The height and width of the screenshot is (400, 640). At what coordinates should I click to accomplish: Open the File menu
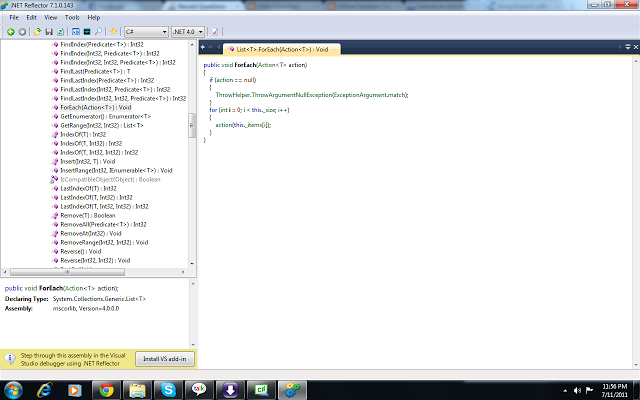click(14, 18)
